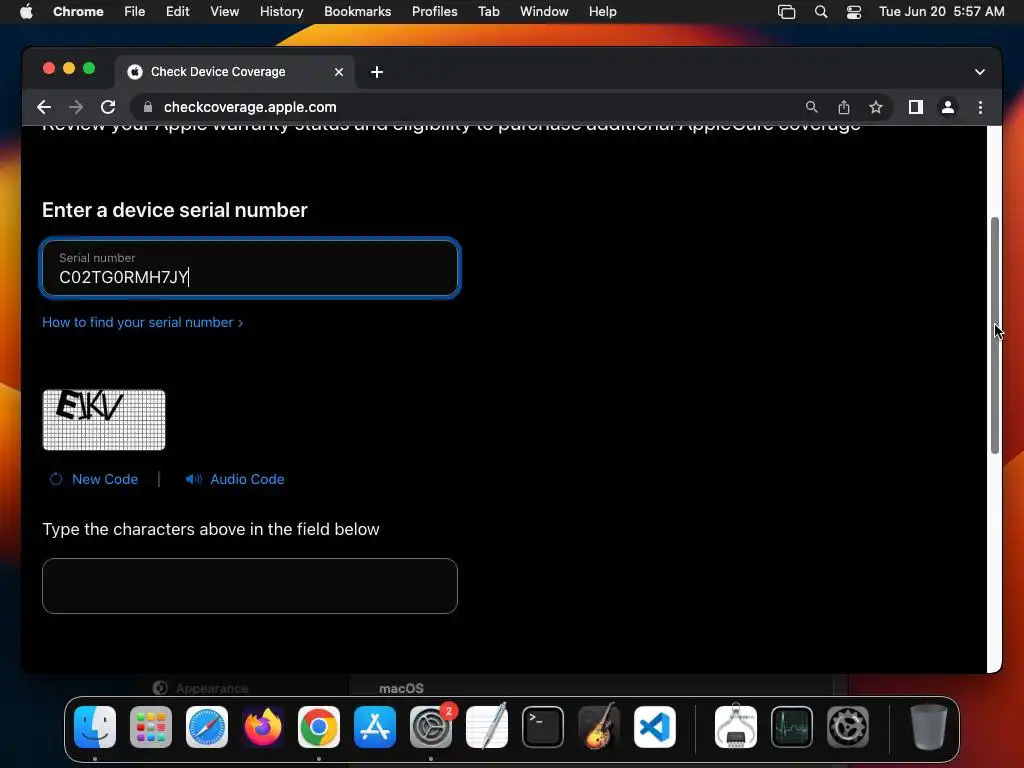Click the CAPTCHA image
This screenshot has width=1024, height=768.
click(104, 420)
